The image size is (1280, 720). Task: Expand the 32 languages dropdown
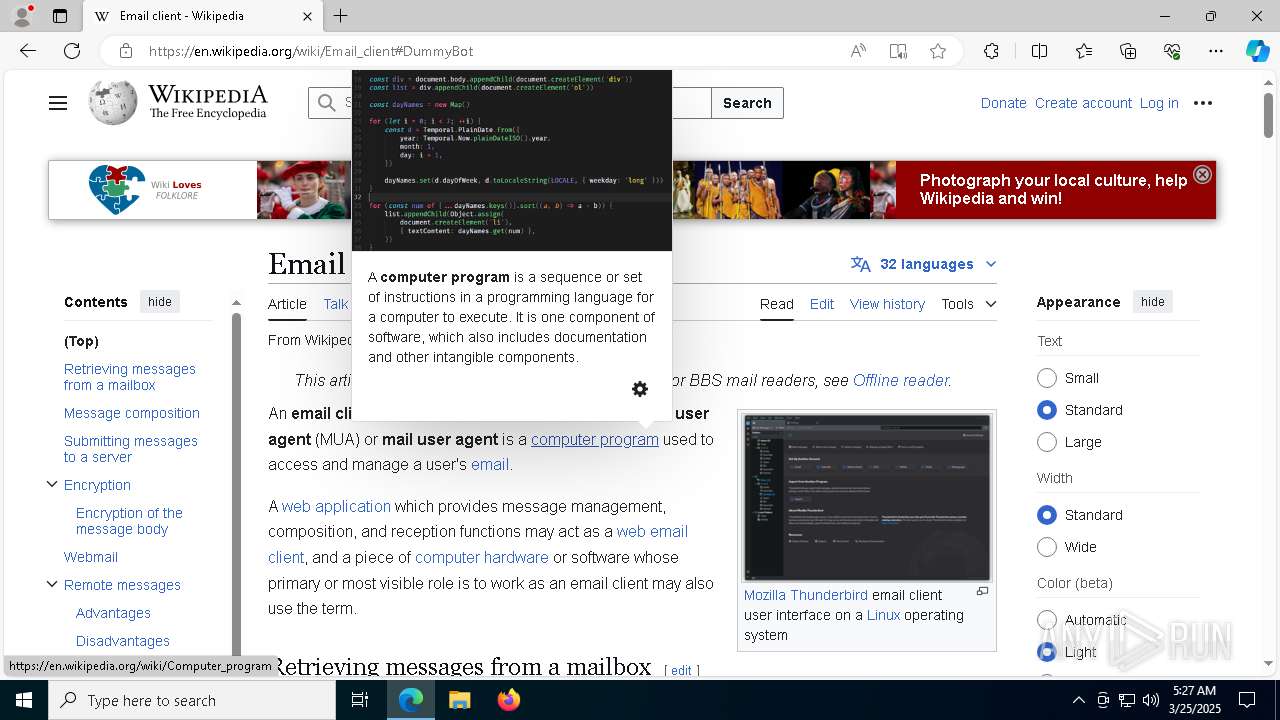[924, 264]
